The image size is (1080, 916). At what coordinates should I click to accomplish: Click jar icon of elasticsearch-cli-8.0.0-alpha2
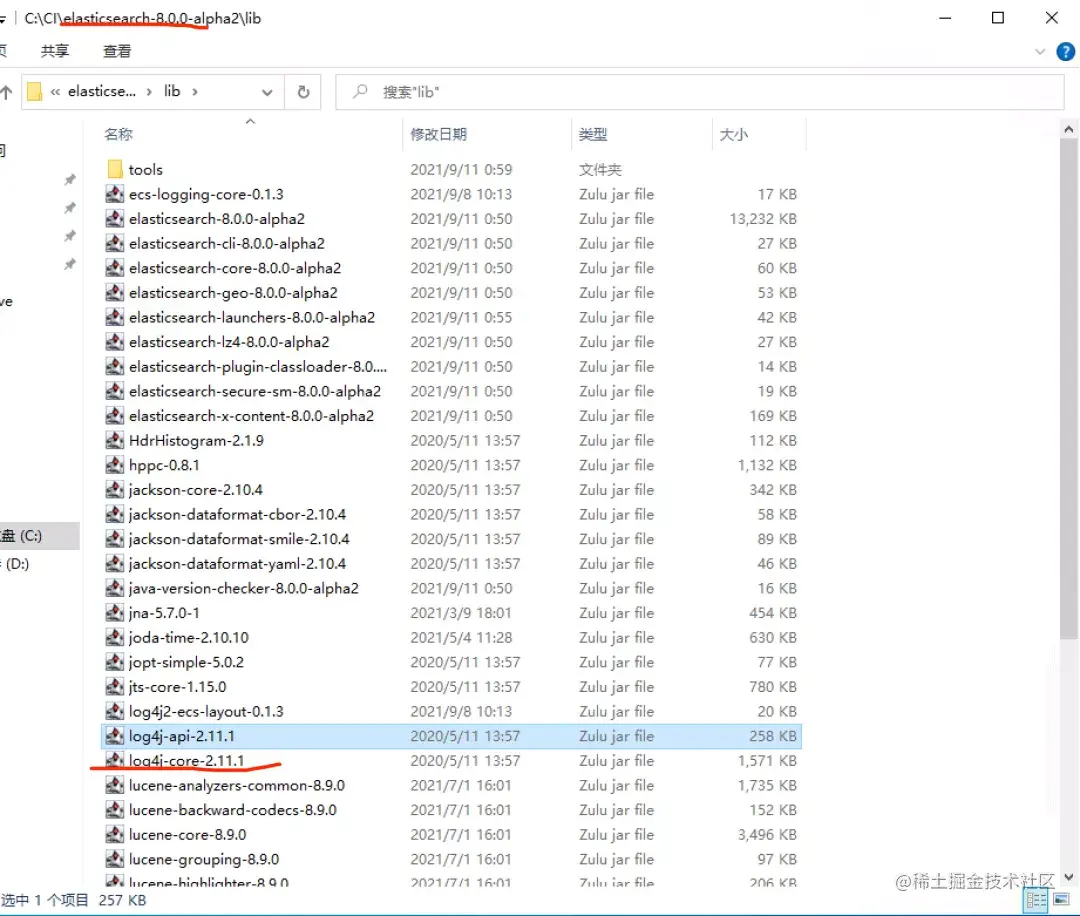[x=114, y=244]
